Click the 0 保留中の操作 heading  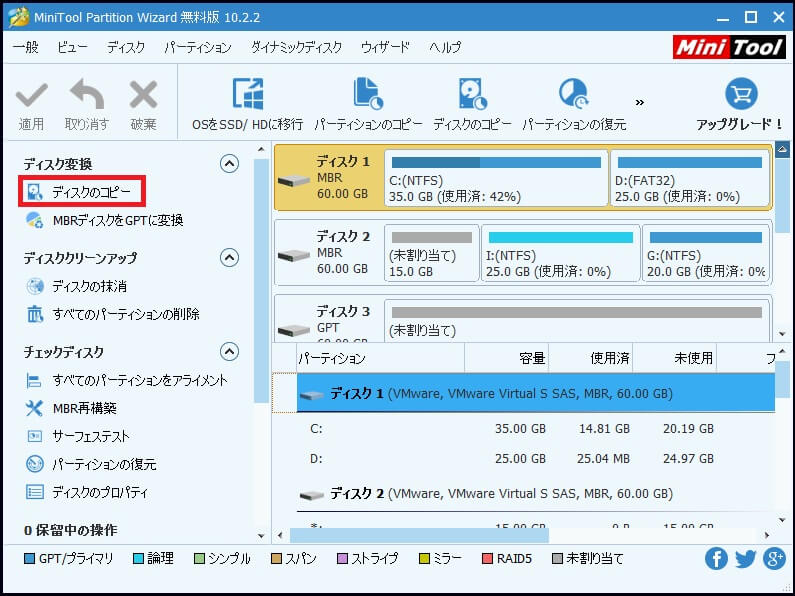tap(70, 530)
